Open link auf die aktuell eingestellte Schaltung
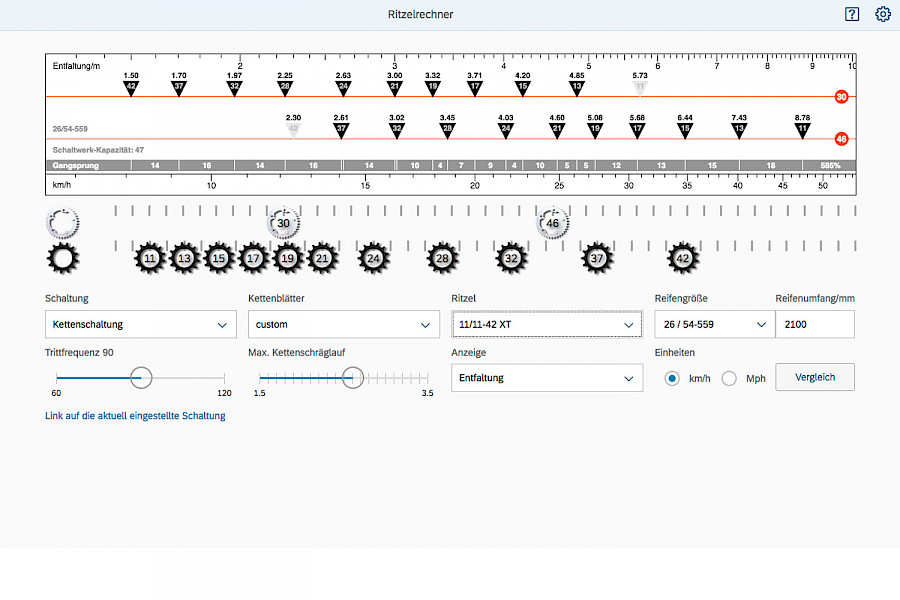 135,416
